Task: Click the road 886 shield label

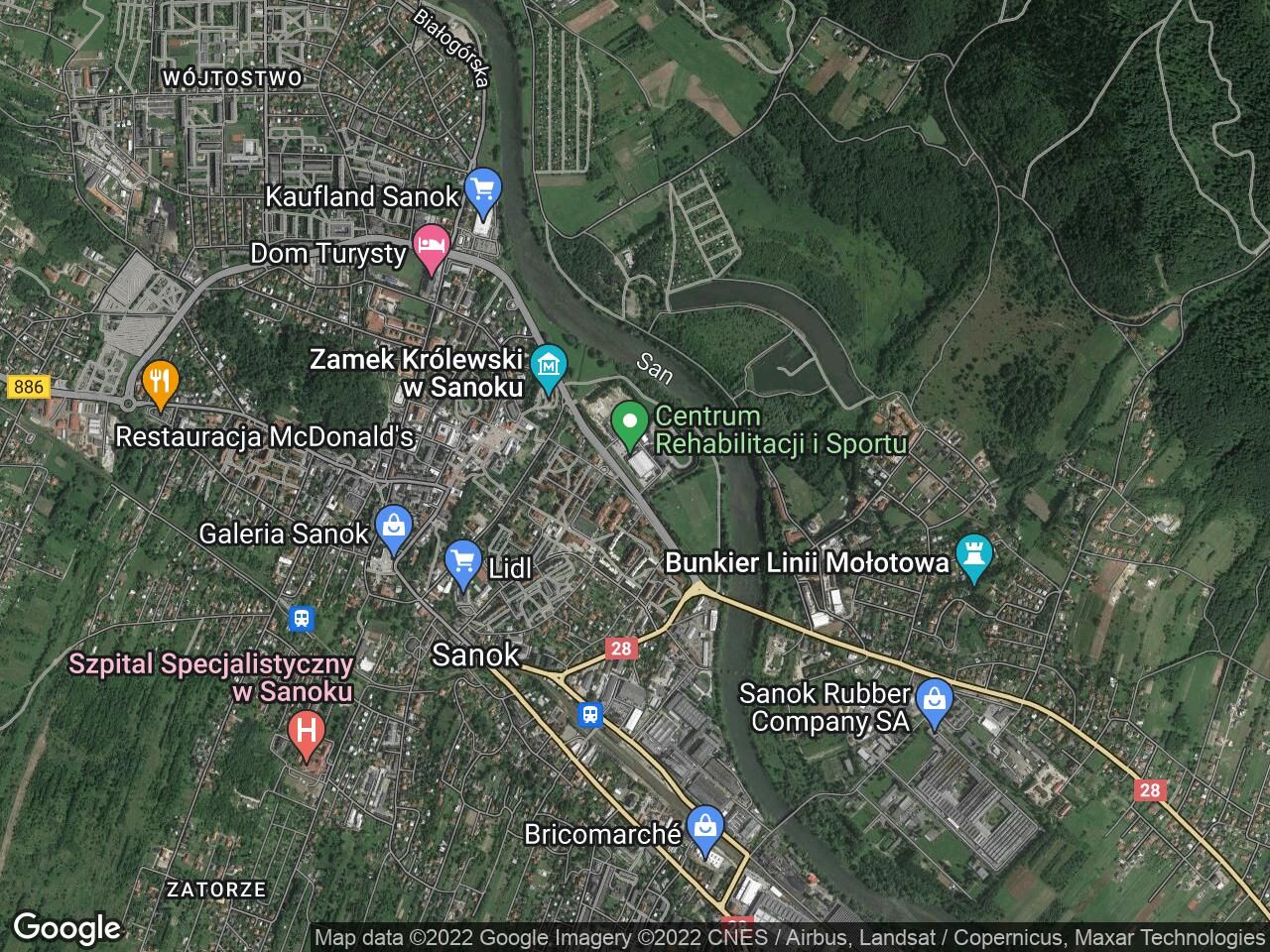Action: 28,387
